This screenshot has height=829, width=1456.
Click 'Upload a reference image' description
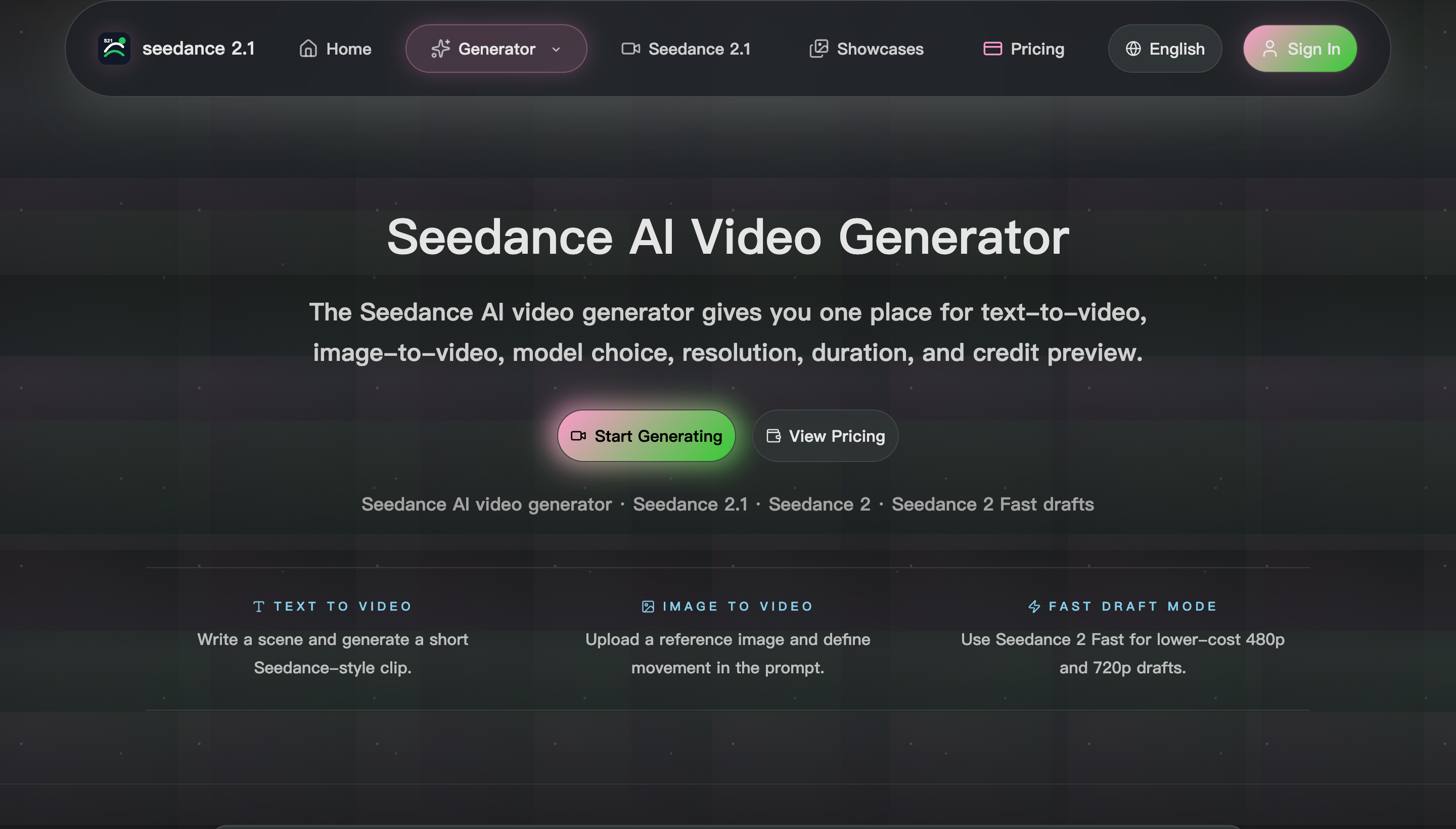pyautogui.click(x=727, y=653)
